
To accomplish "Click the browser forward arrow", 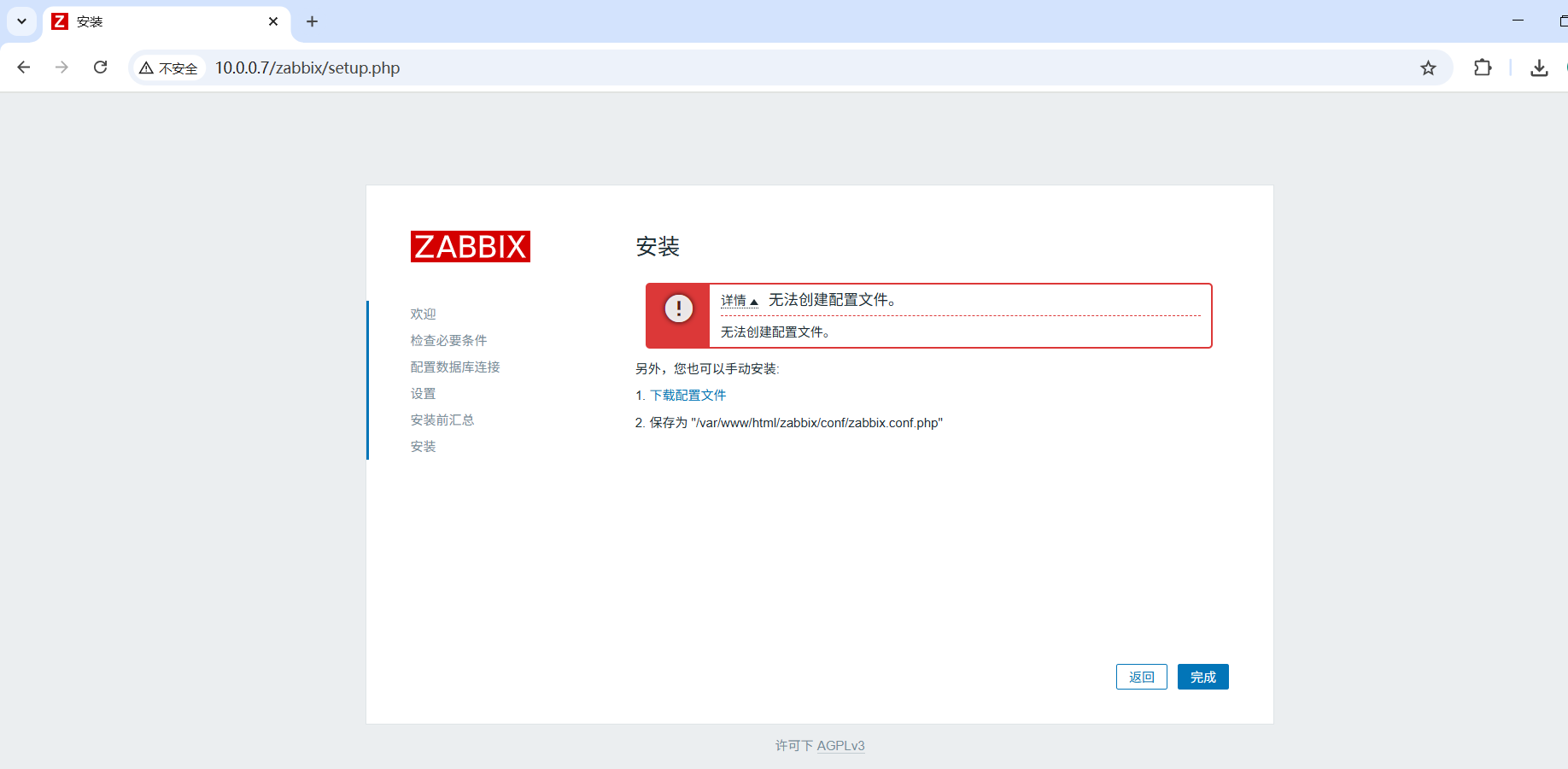I will click(61, 68).
